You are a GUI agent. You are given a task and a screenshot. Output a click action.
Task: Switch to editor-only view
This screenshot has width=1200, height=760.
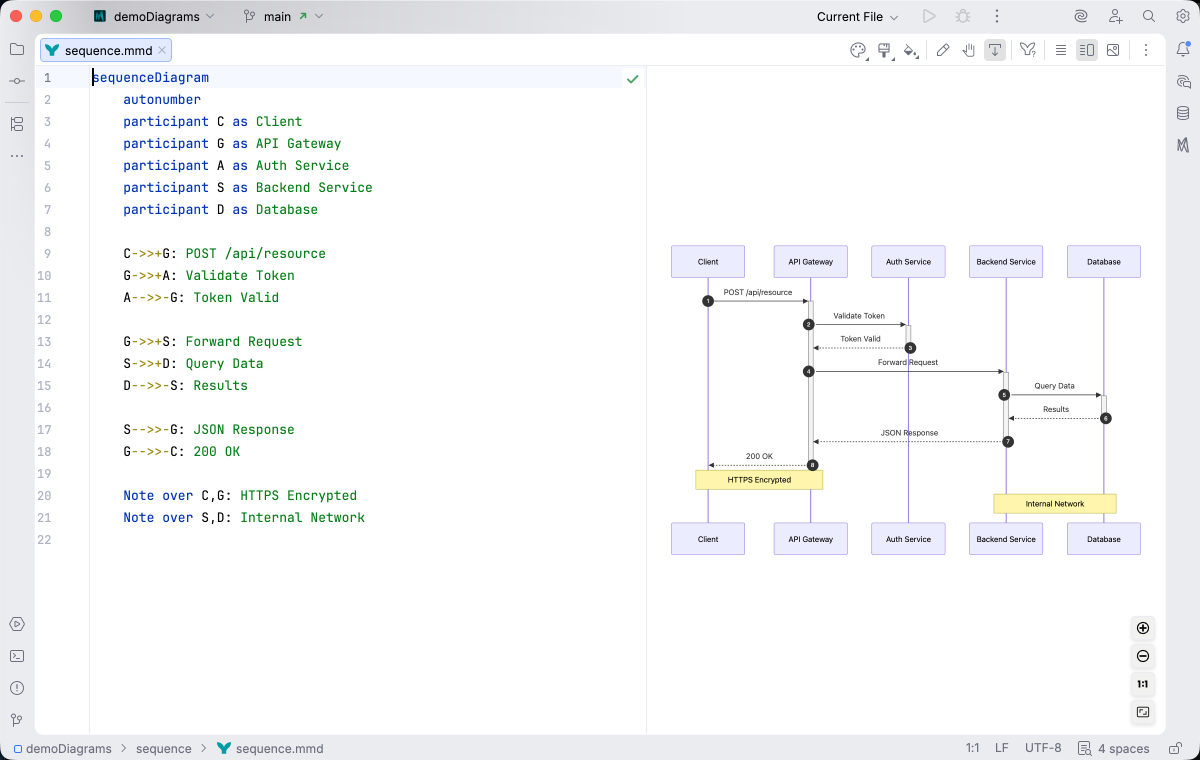click(1061, 50)
